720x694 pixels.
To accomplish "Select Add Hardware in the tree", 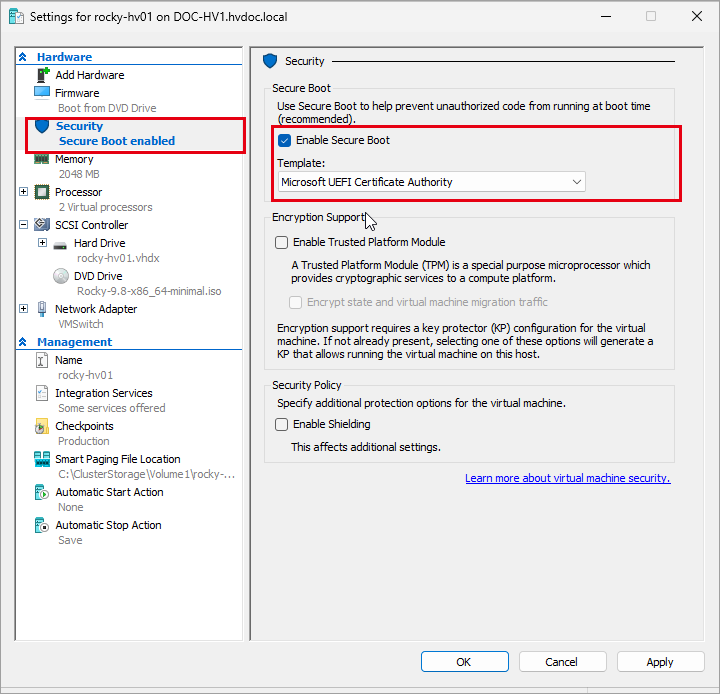I will [90, 75].
